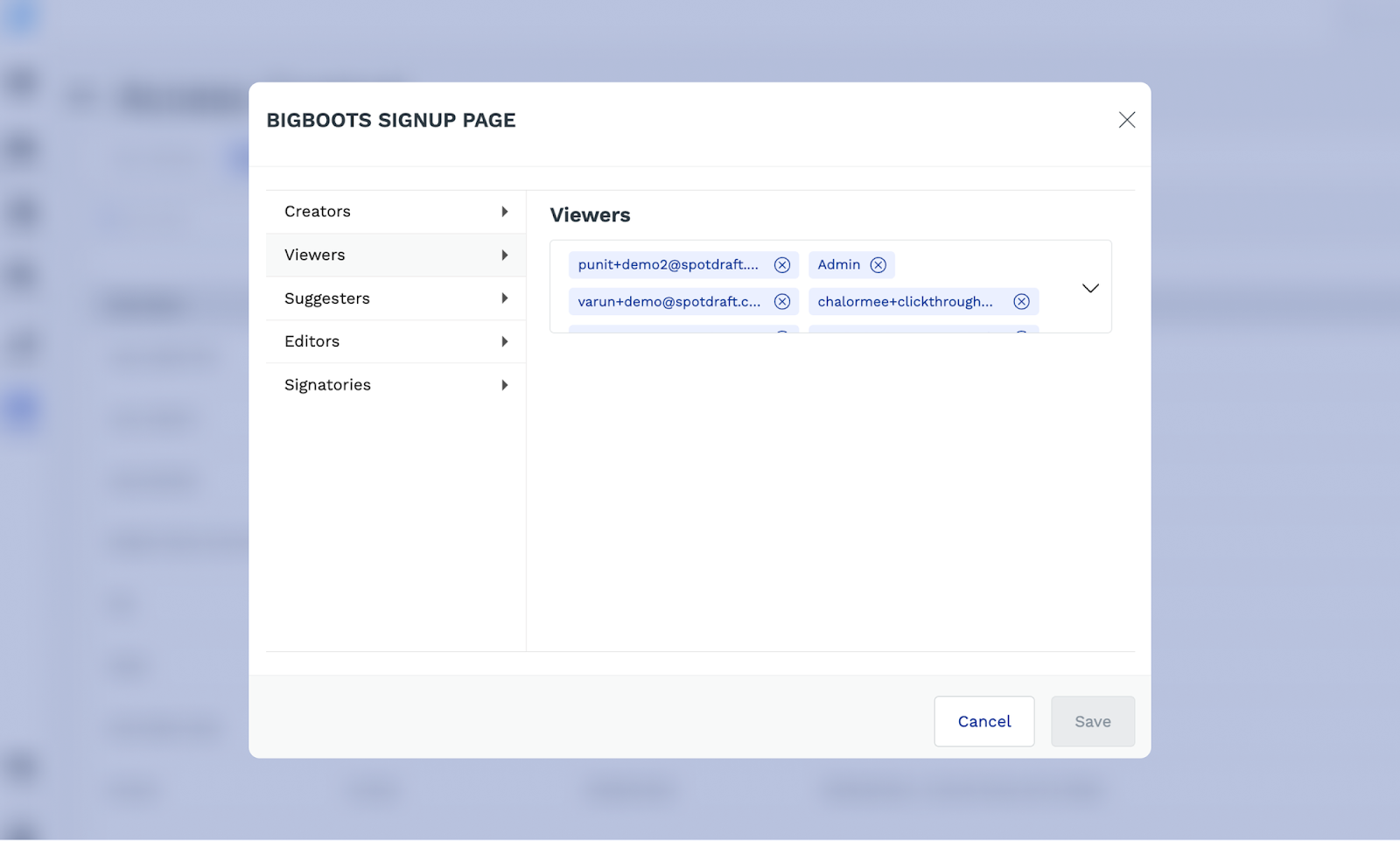
Task: Expand the Suggesters row arrow
Action: click(x=505, y=298)
